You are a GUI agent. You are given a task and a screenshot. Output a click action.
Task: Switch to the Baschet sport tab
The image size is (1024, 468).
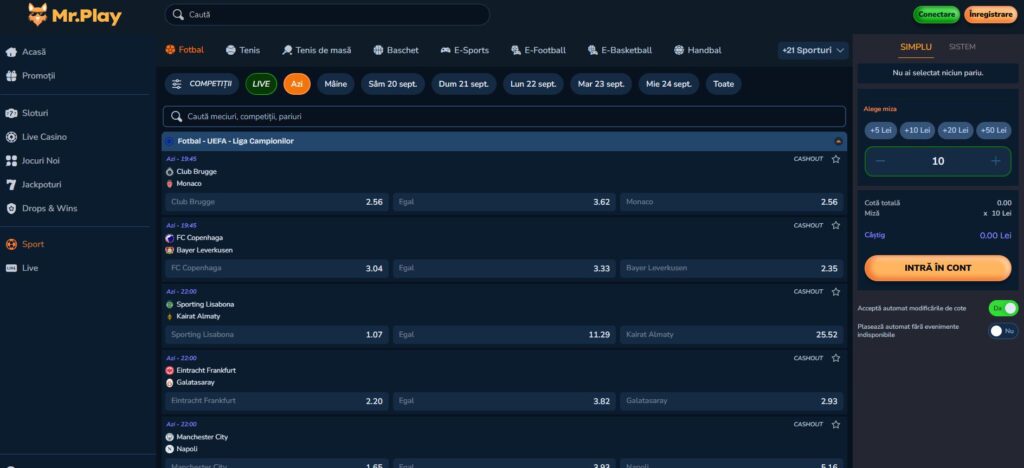click(396, 50)
